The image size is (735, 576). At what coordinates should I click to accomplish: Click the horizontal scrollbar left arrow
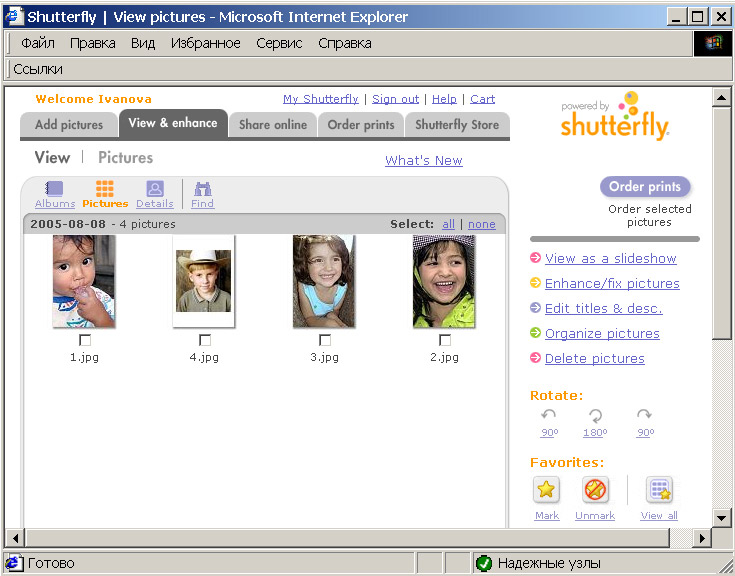(15, 538)
